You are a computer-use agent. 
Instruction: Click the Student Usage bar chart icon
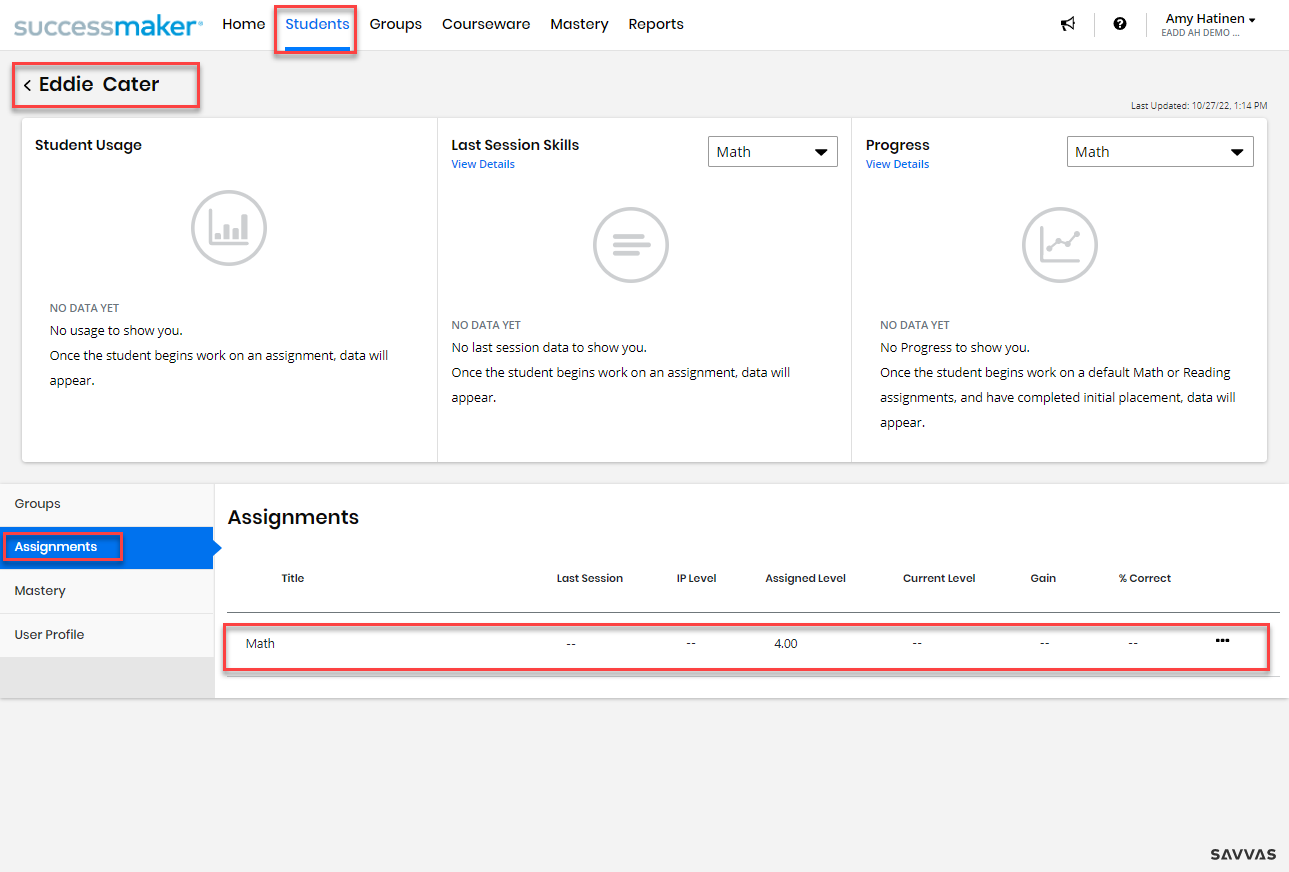(229, 228)
